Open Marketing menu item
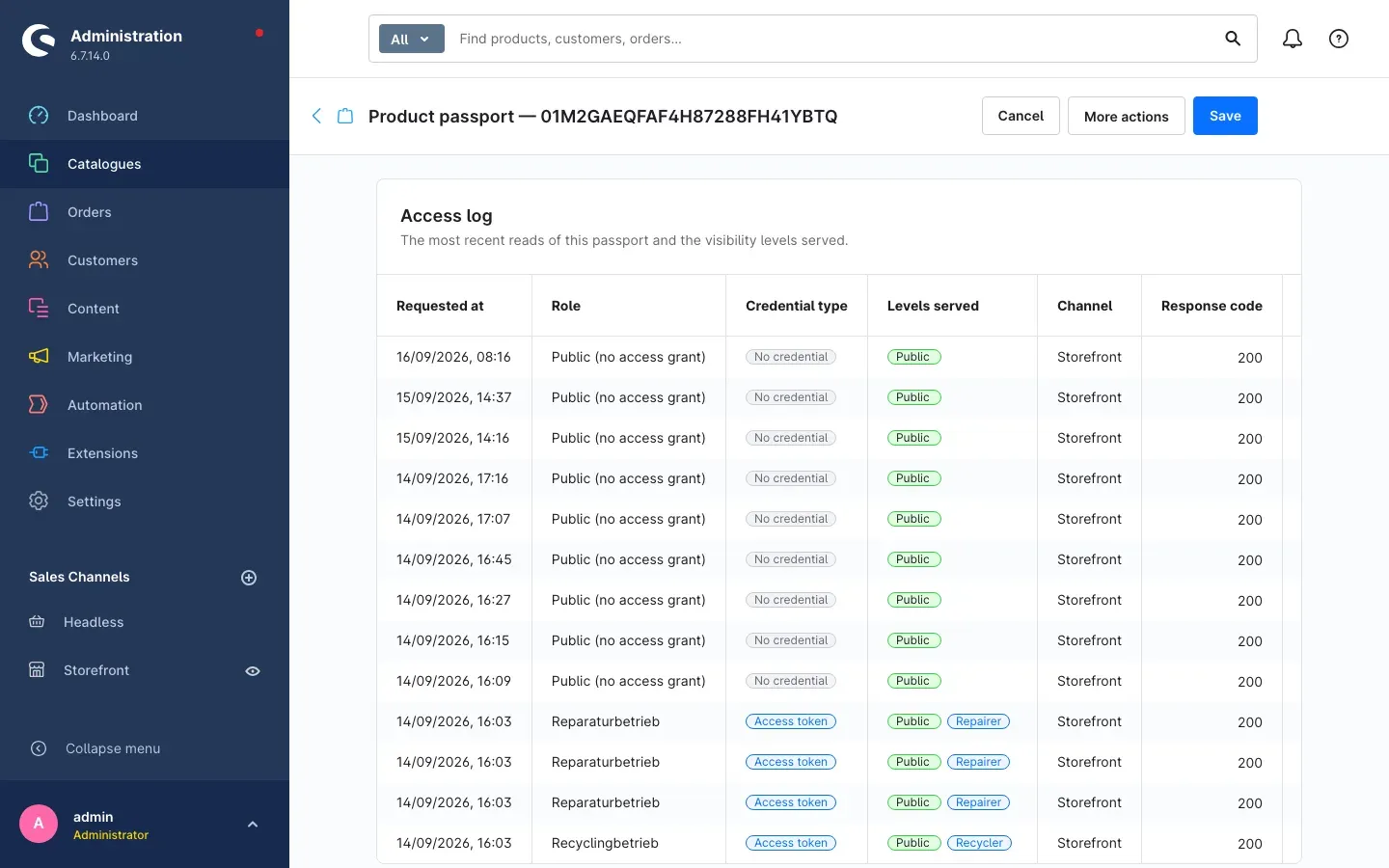The width and height of the screenshot is (1389, 868). [145, 357]
